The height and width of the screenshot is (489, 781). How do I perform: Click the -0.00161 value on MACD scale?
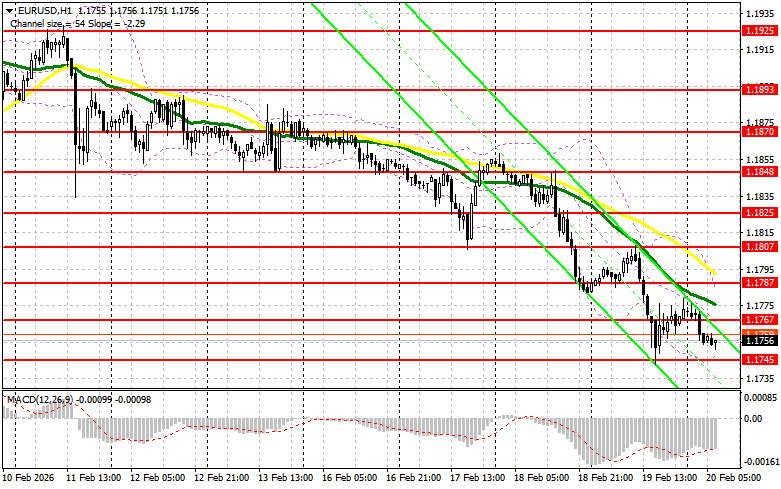click(762, 462)
